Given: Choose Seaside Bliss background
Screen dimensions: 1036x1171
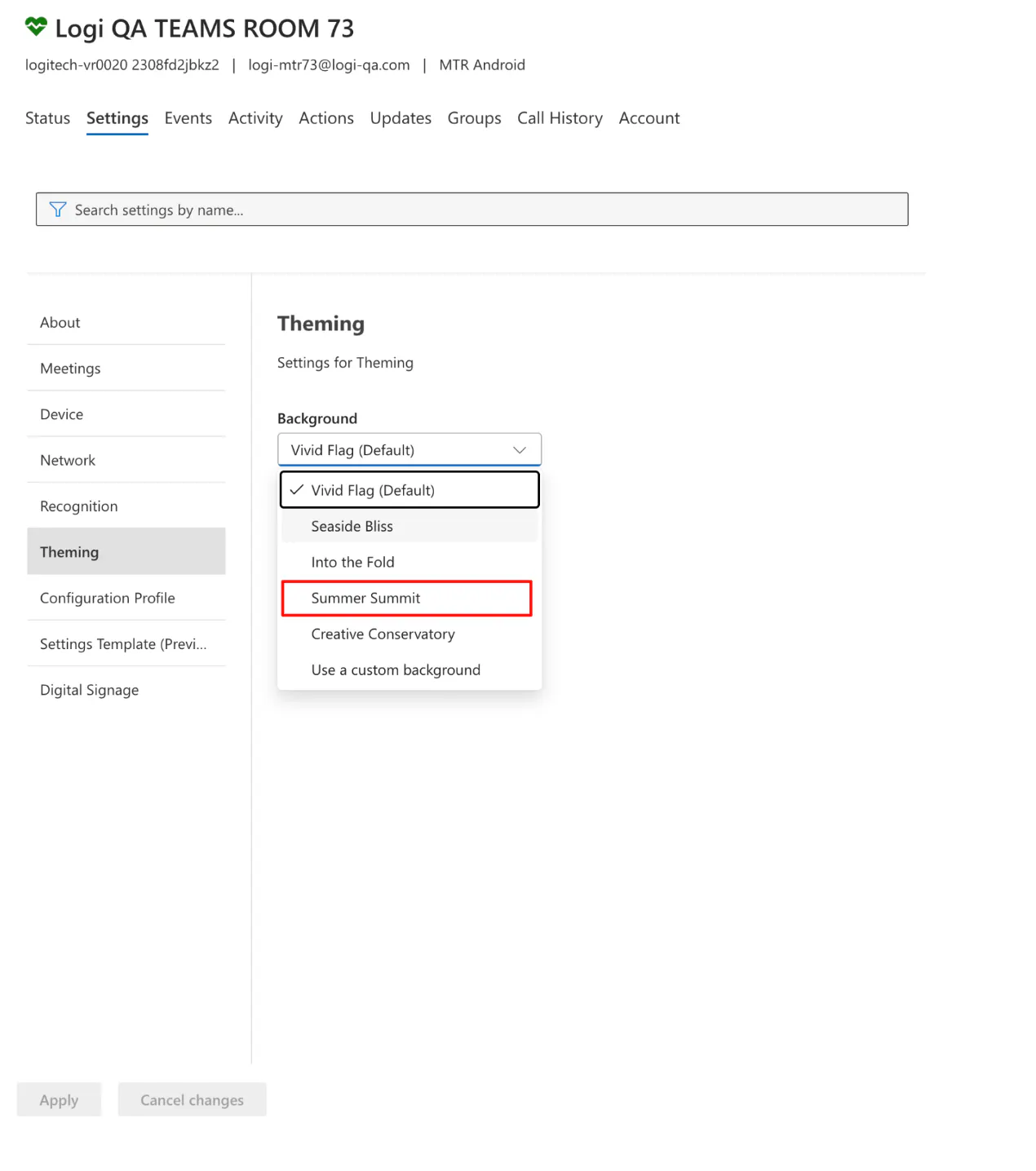Looking at the screenshot, I should pyautogui.click(x=410, y=526).
